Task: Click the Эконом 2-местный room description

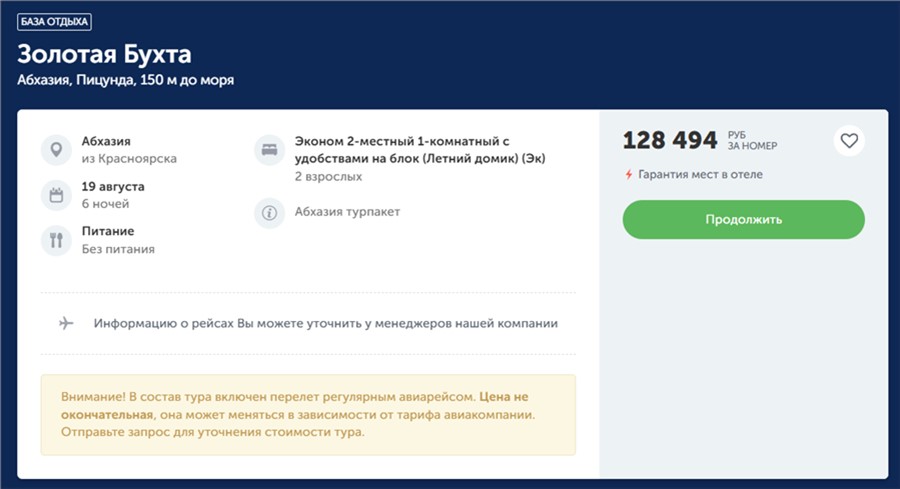Action: (x=420, y=150)
